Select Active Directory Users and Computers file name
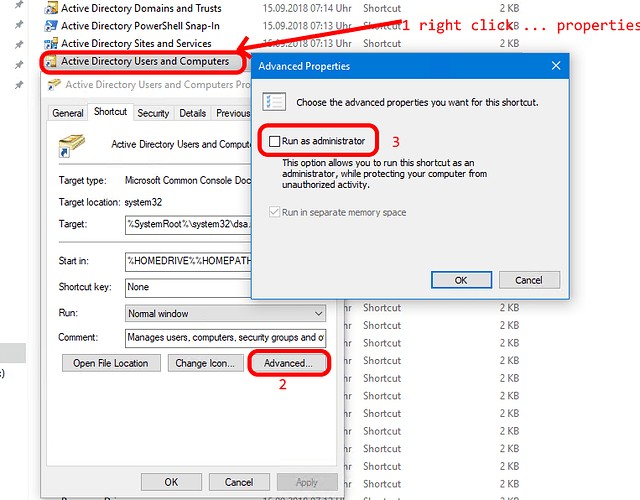Screen dimensions: 640x500 tap(145, 61)
